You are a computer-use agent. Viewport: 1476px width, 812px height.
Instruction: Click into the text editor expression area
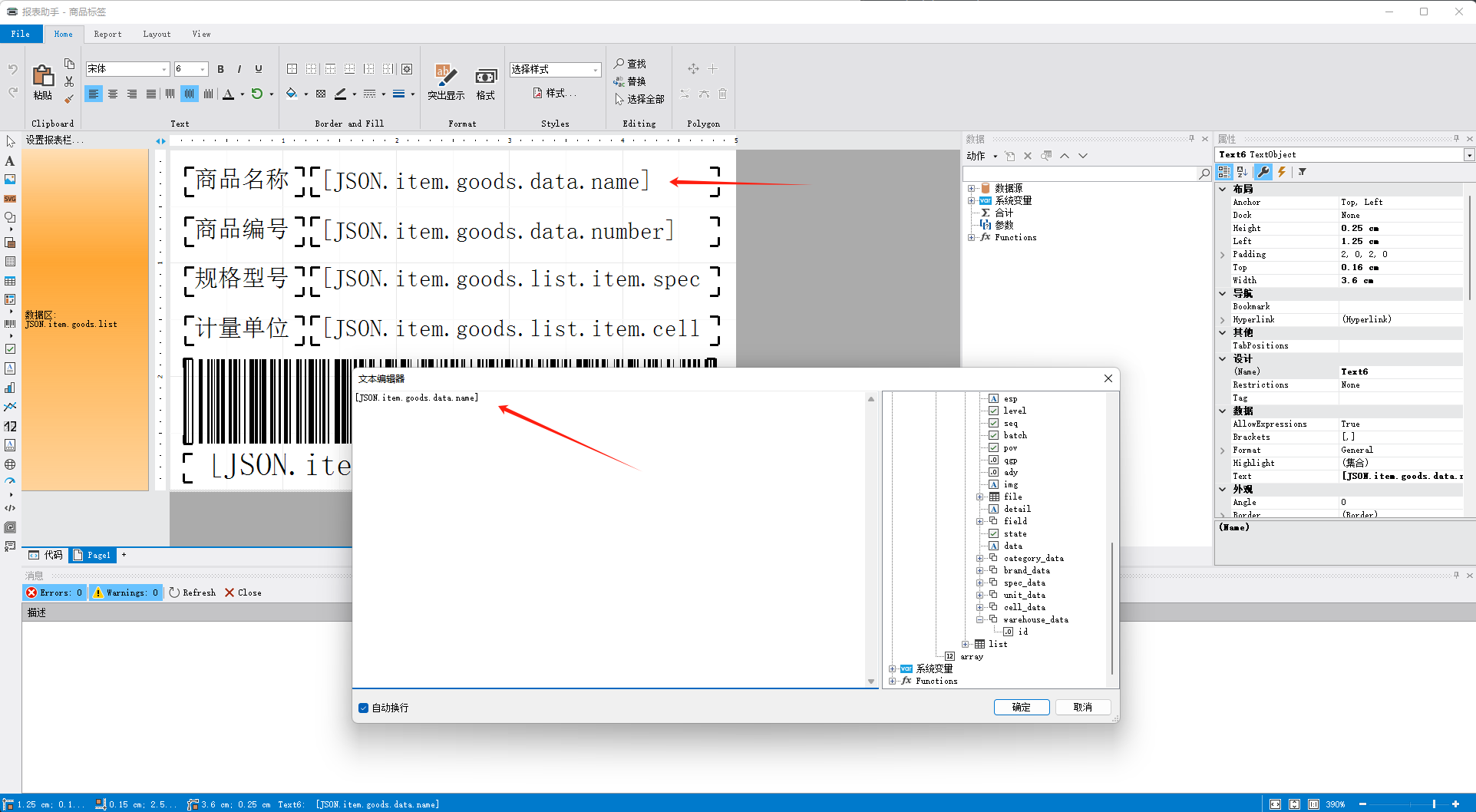coord(610,540)
